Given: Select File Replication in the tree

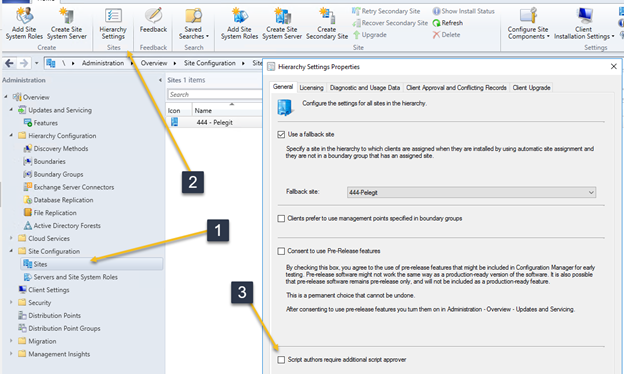Looking at the screenshot, I should (55, 212).
